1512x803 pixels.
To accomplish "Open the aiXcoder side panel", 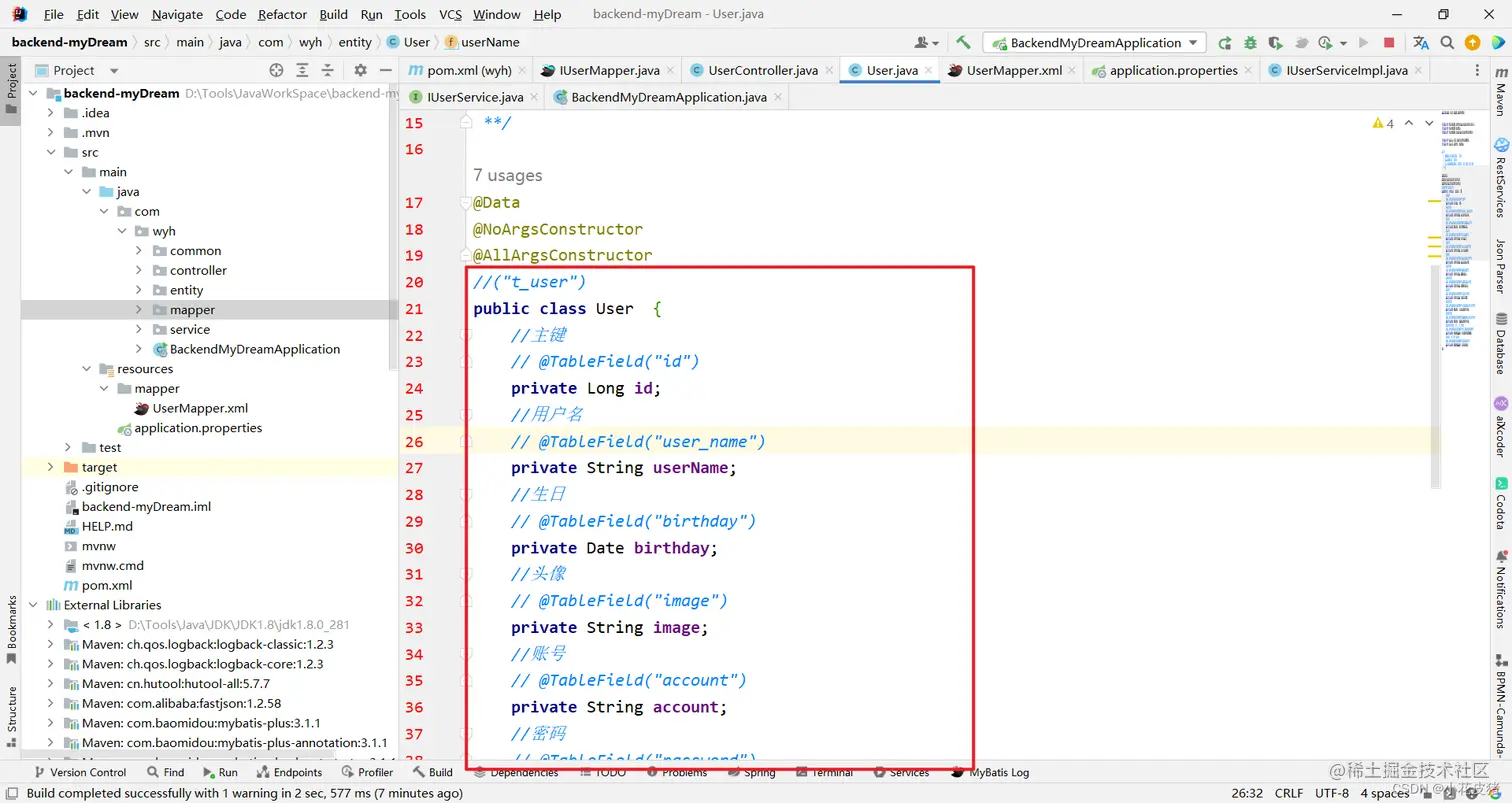I will click(1500, 427).
